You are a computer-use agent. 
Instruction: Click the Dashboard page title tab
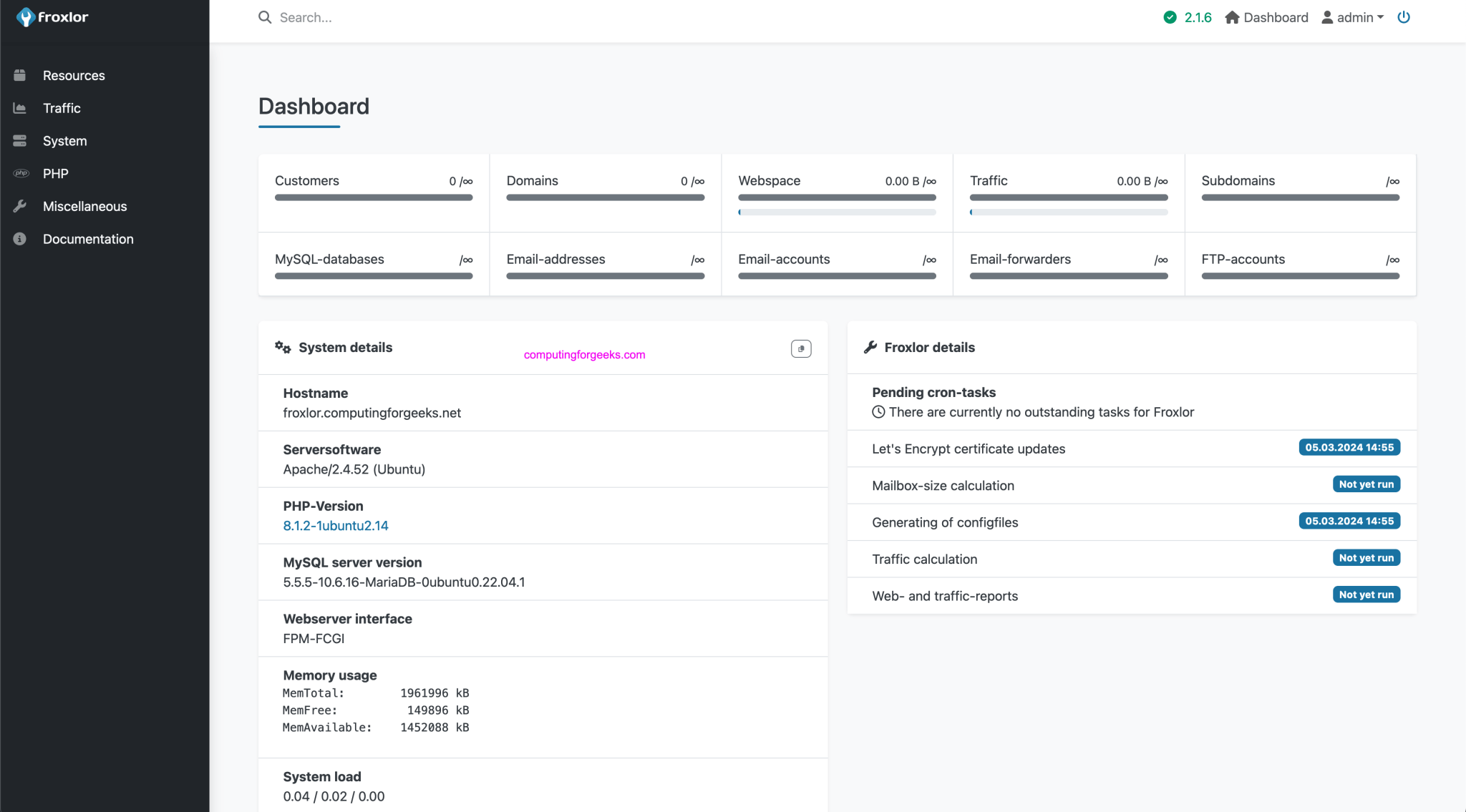(x=313, y=107)
